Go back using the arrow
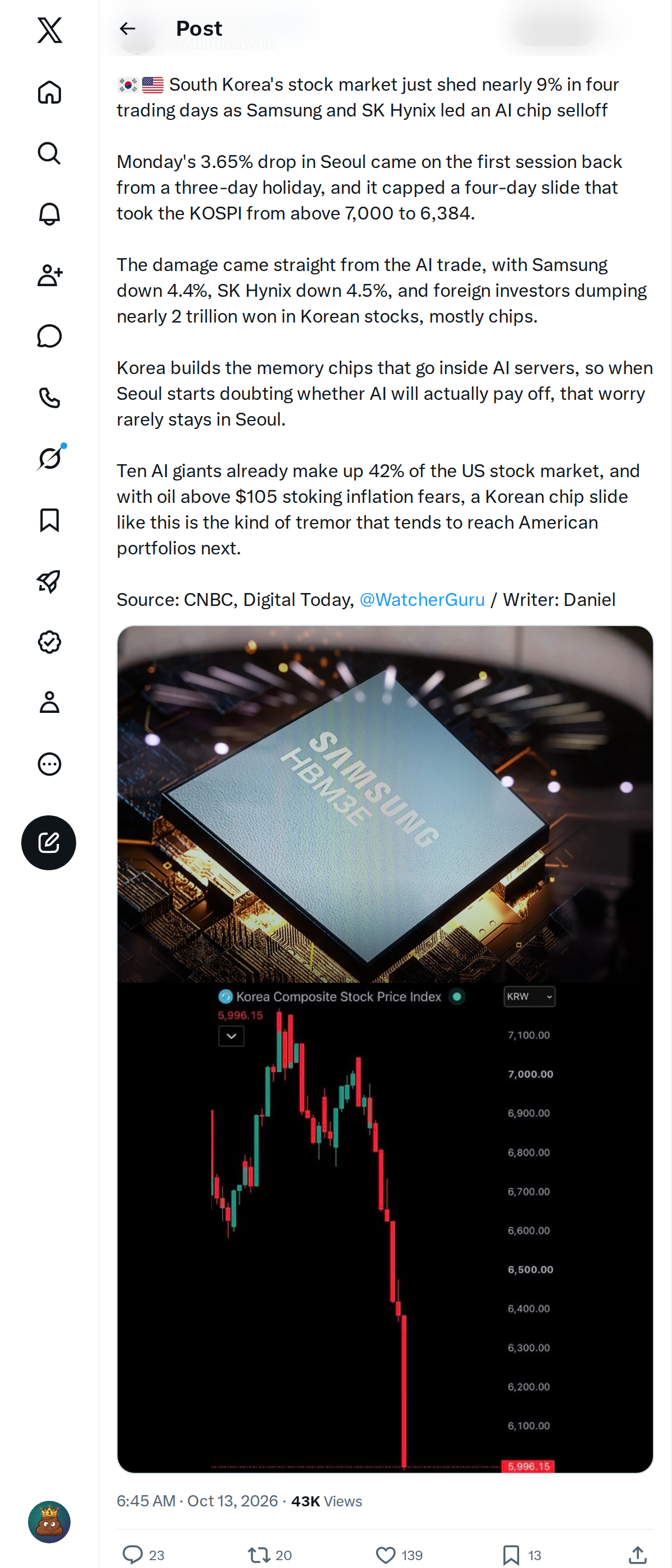Viewport: 672px width, 1568px height. point(127,29)
